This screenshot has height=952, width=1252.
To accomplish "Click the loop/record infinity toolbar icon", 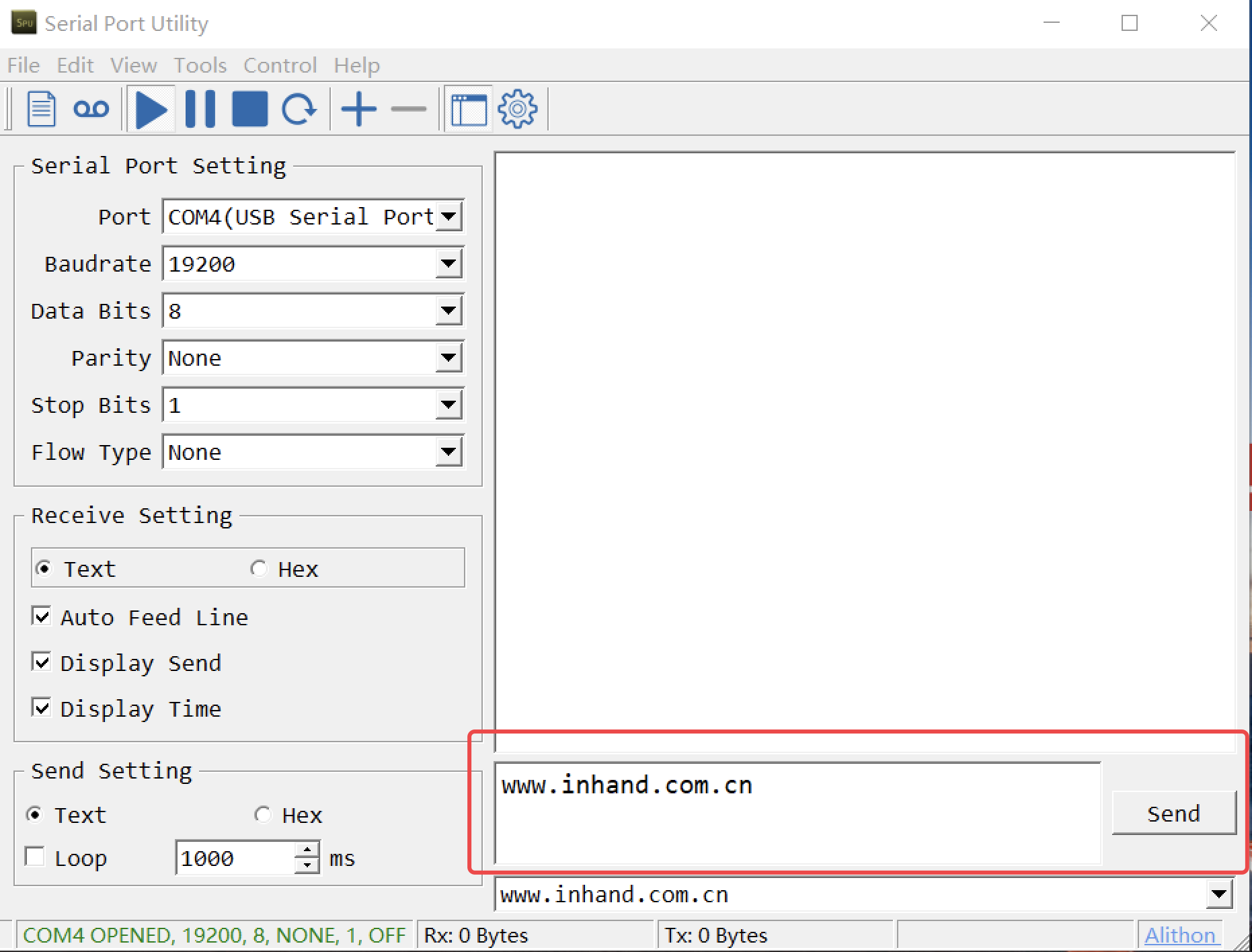I will tap(91, 109).
